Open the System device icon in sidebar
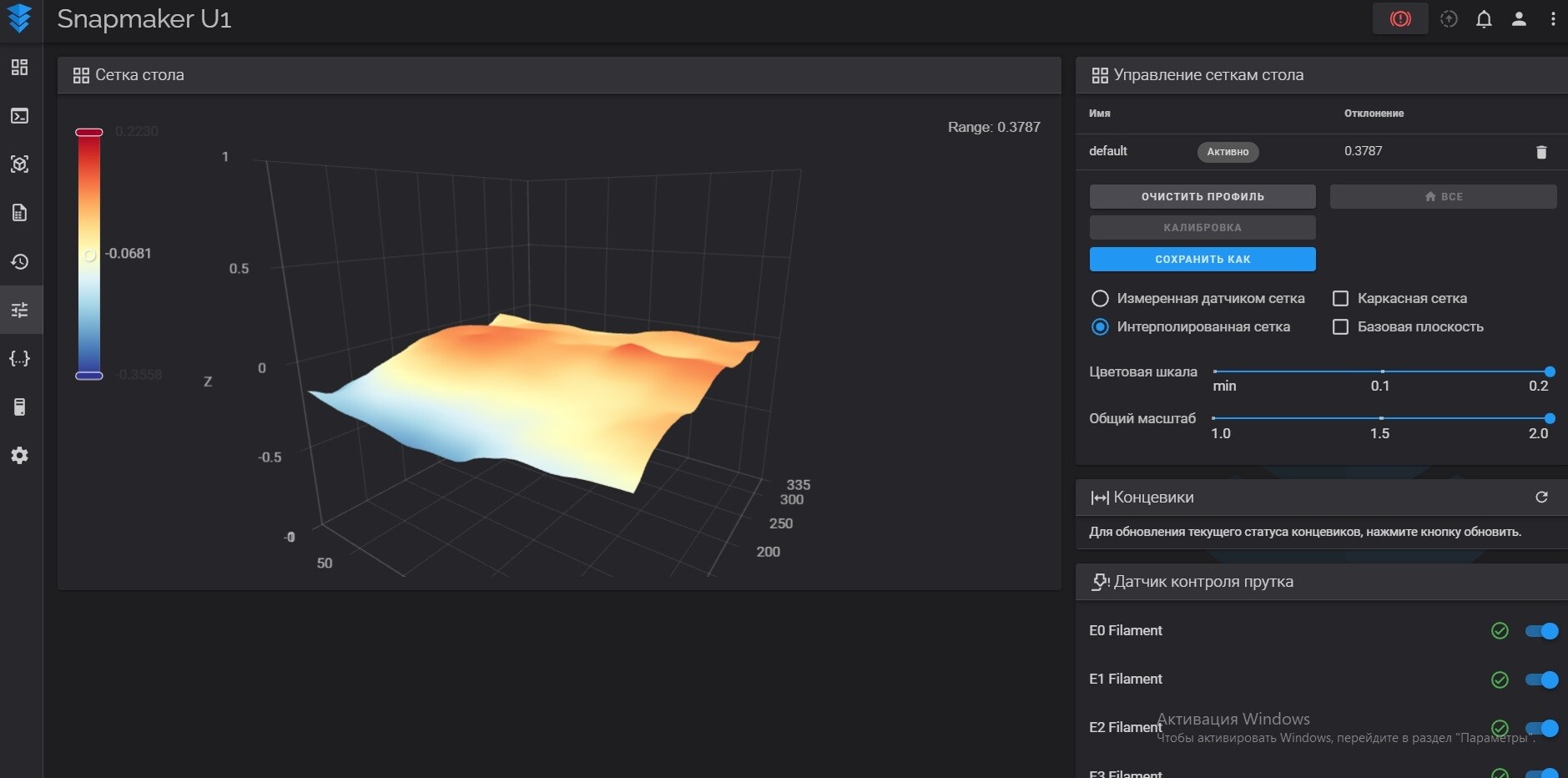1568x778 pixels. (19, 407)
